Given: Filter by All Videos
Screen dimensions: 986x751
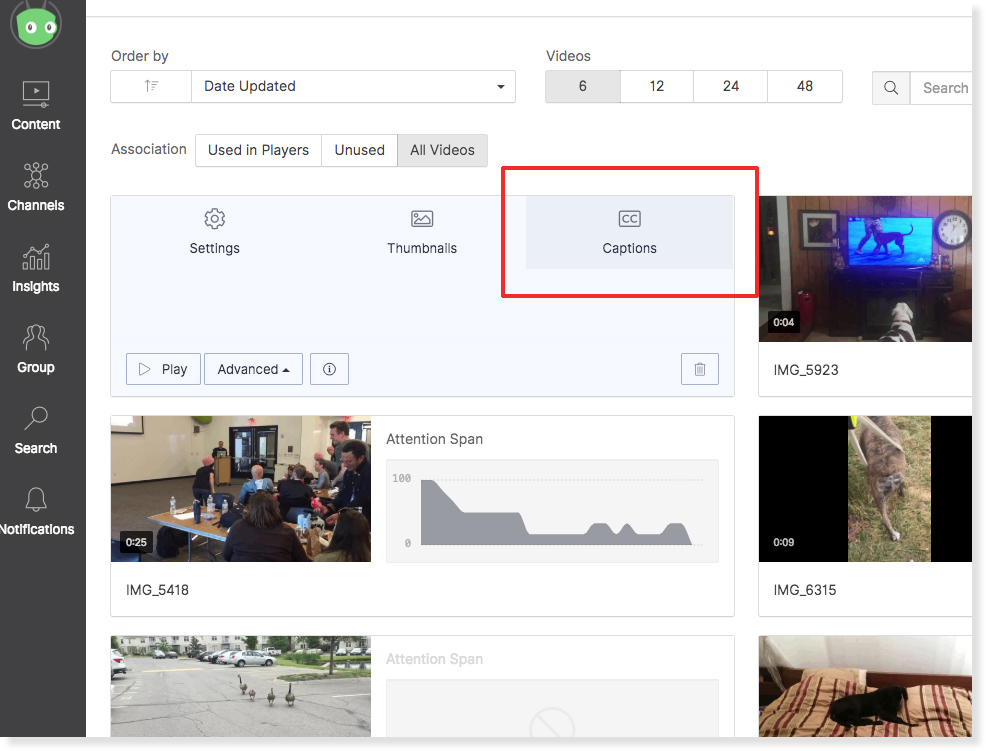Looking at the screenshot, I should point(443,150).
